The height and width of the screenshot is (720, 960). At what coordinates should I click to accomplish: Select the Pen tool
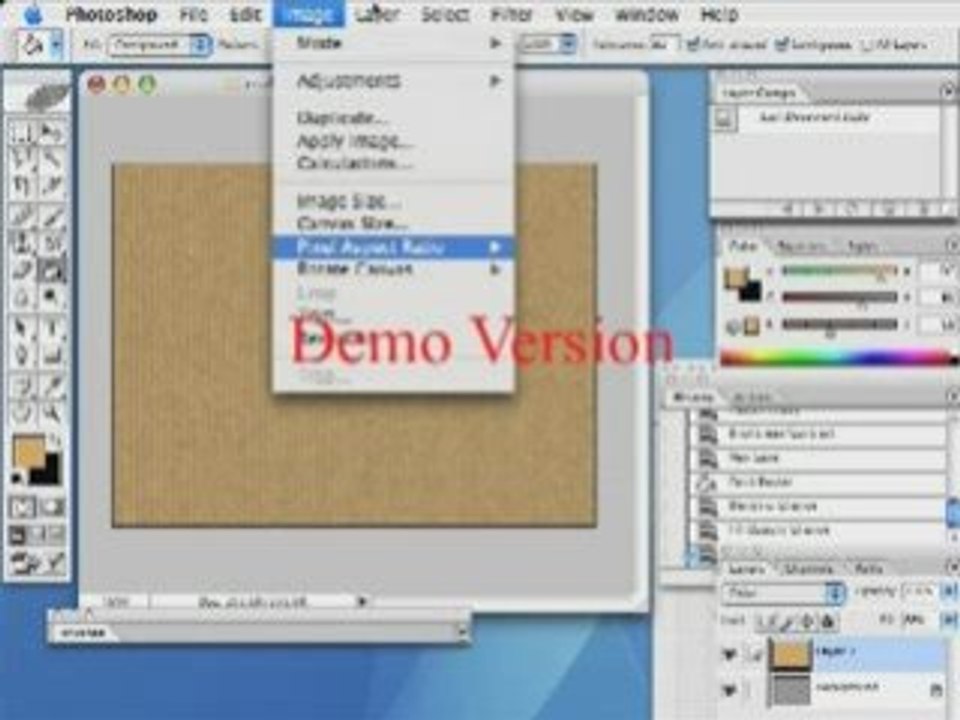click(22, 356)
